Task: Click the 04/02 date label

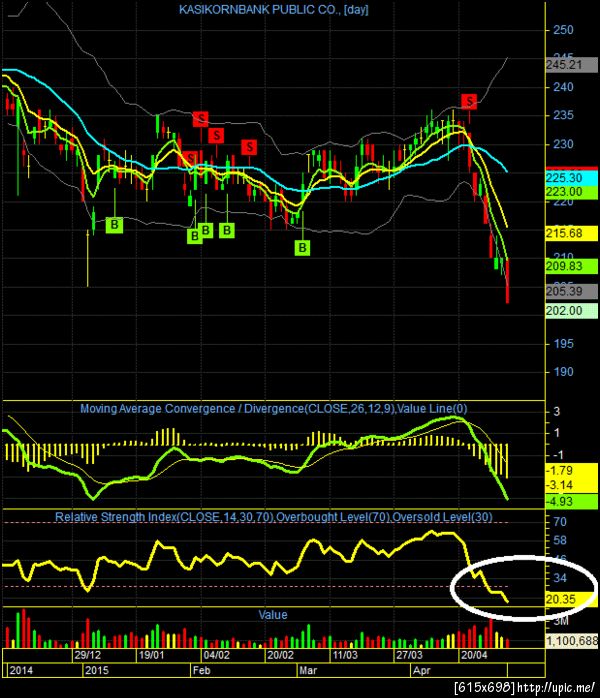Action: pos(216,655)
